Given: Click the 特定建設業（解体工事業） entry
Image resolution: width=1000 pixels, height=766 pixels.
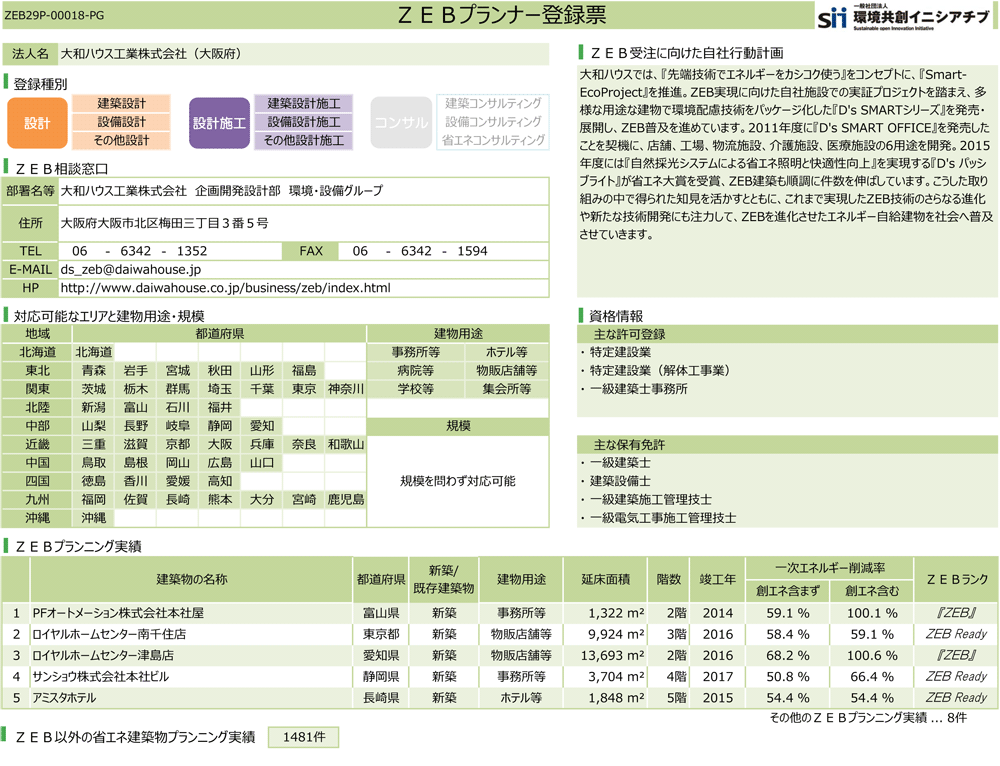Looking at the screenshot, I should coord(659,371).
